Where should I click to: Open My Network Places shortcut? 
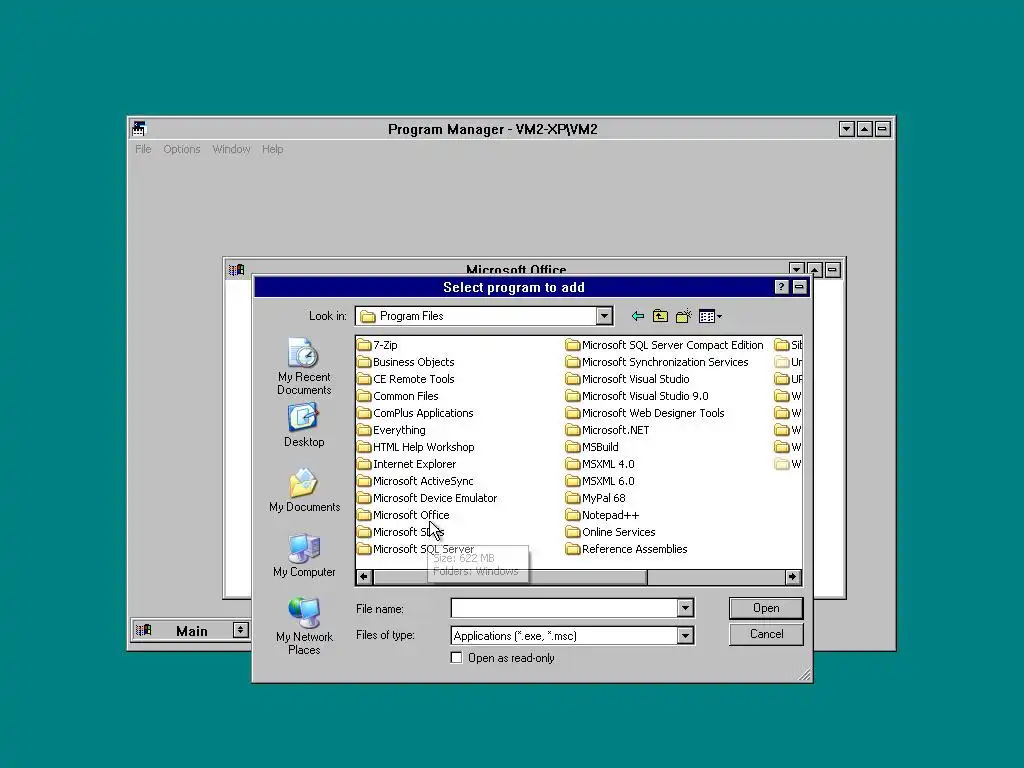pos(304,626)
